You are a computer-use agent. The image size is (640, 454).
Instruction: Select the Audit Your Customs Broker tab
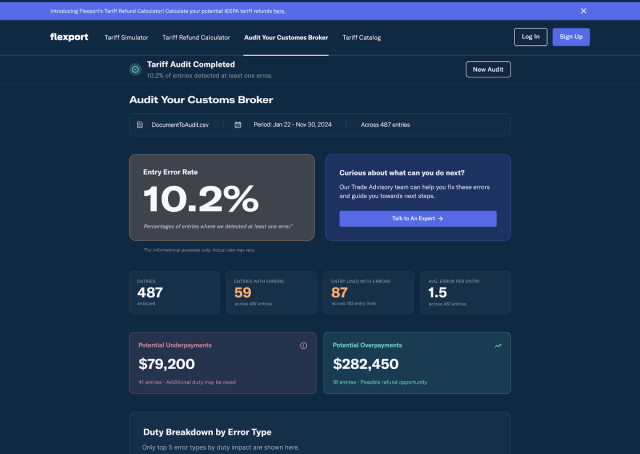(286, 37)
